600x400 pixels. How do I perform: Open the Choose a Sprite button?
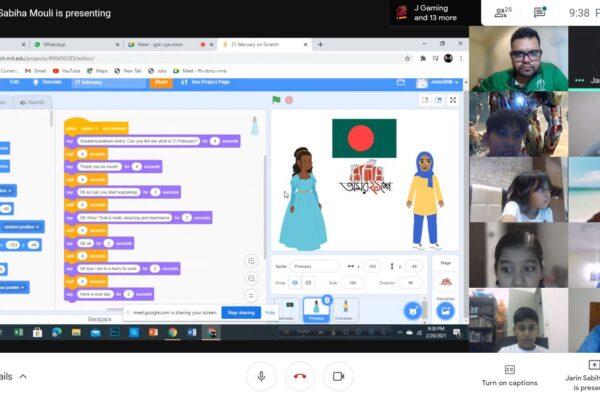click(410, 311)
